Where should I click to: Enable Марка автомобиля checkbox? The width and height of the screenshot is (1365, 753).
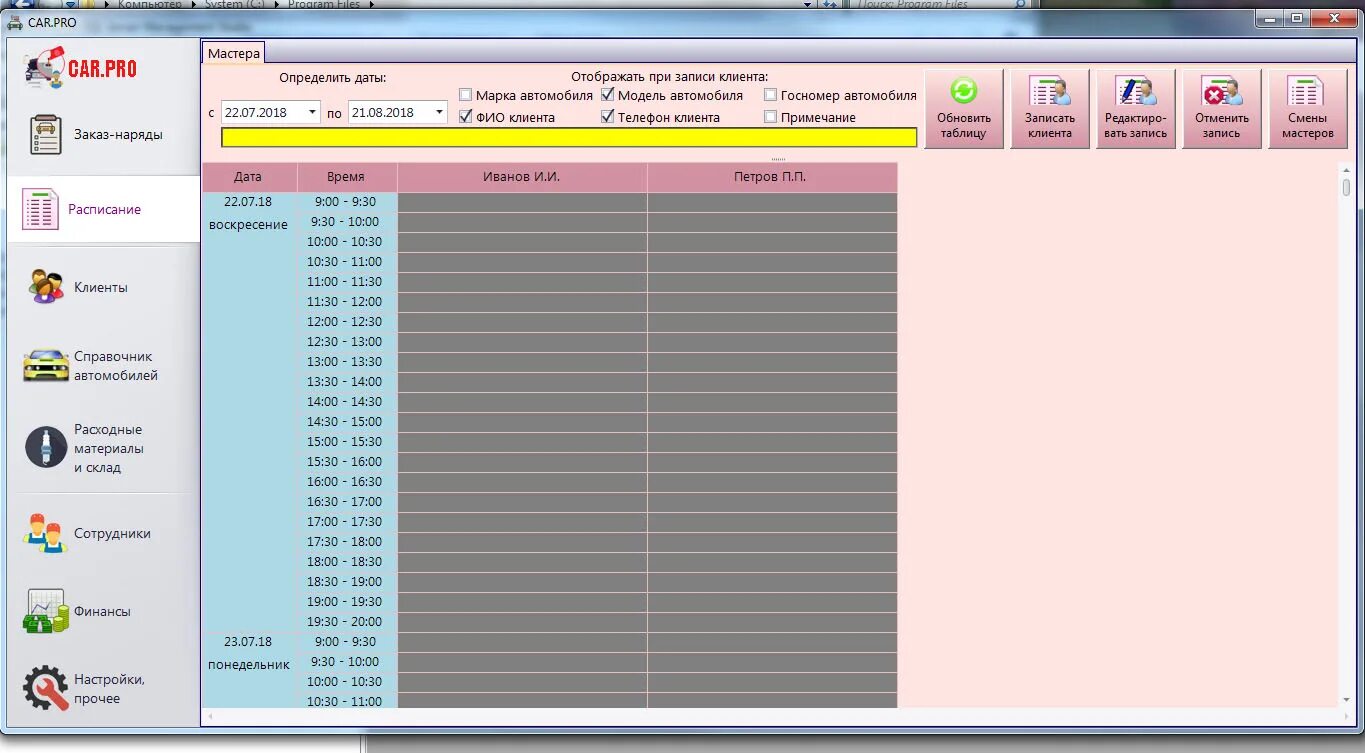coord(466,95)
